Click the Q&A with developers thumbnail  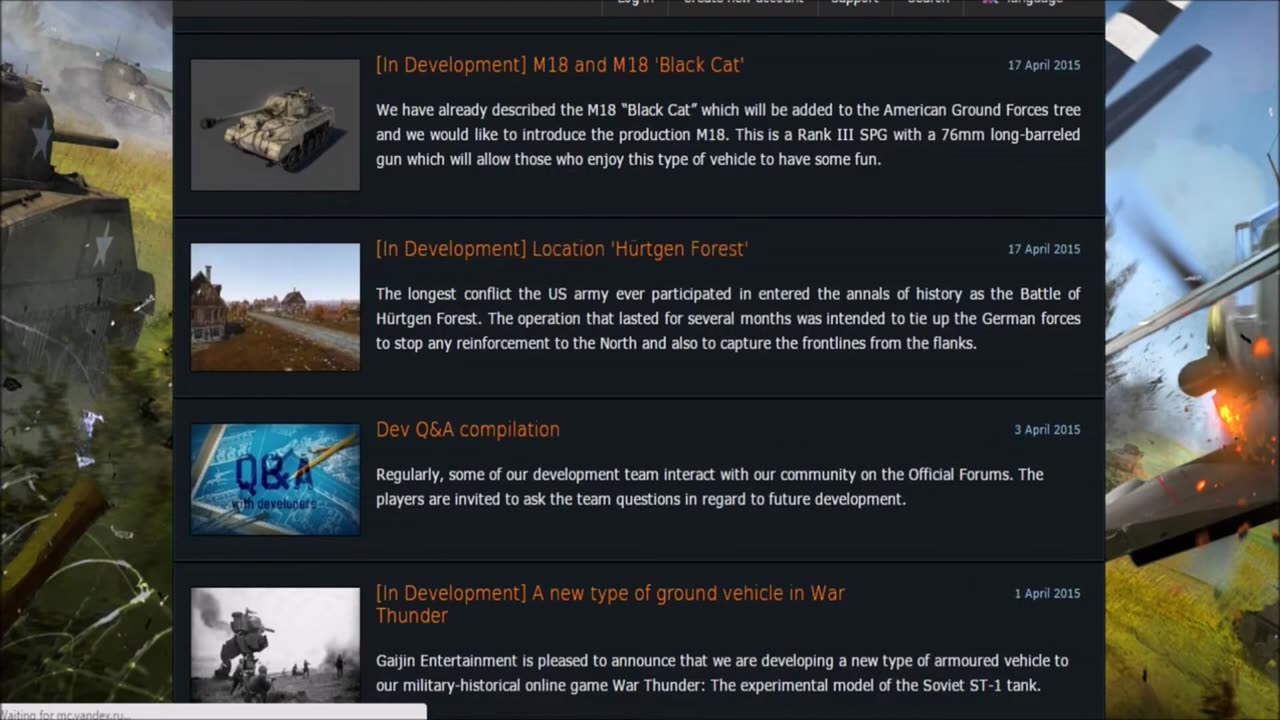275,479
